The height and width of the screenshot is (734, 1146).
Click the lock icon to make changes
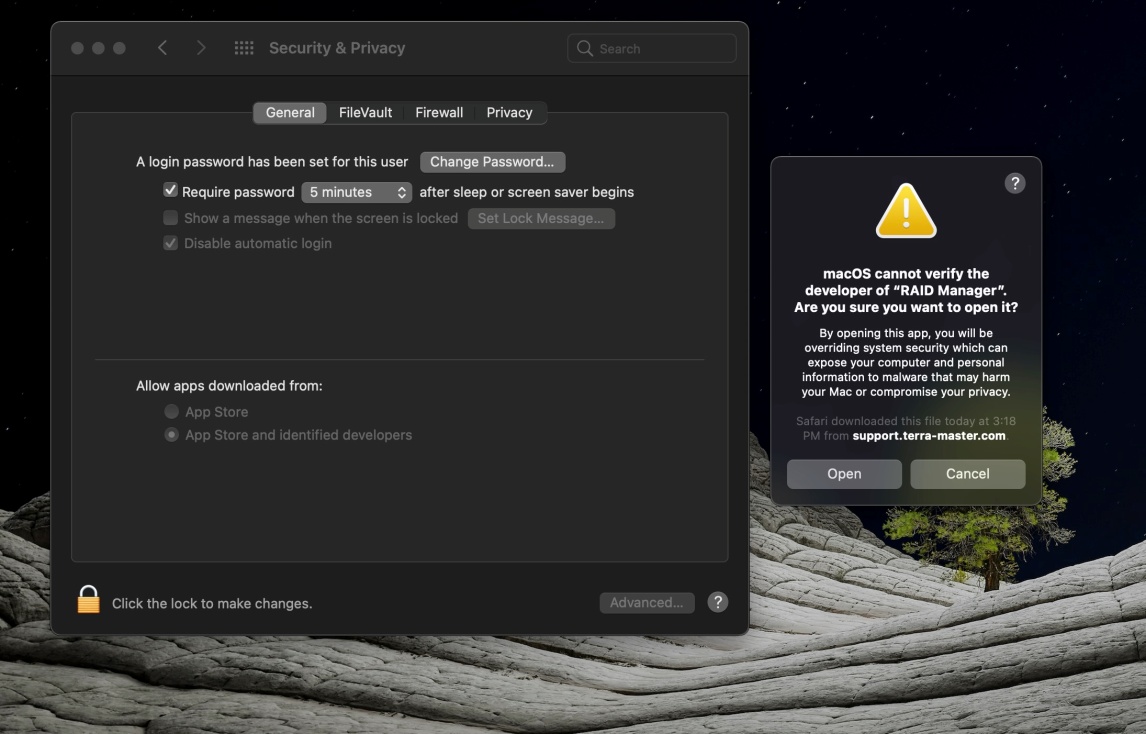pyautogui.click(x=88, y=599)
